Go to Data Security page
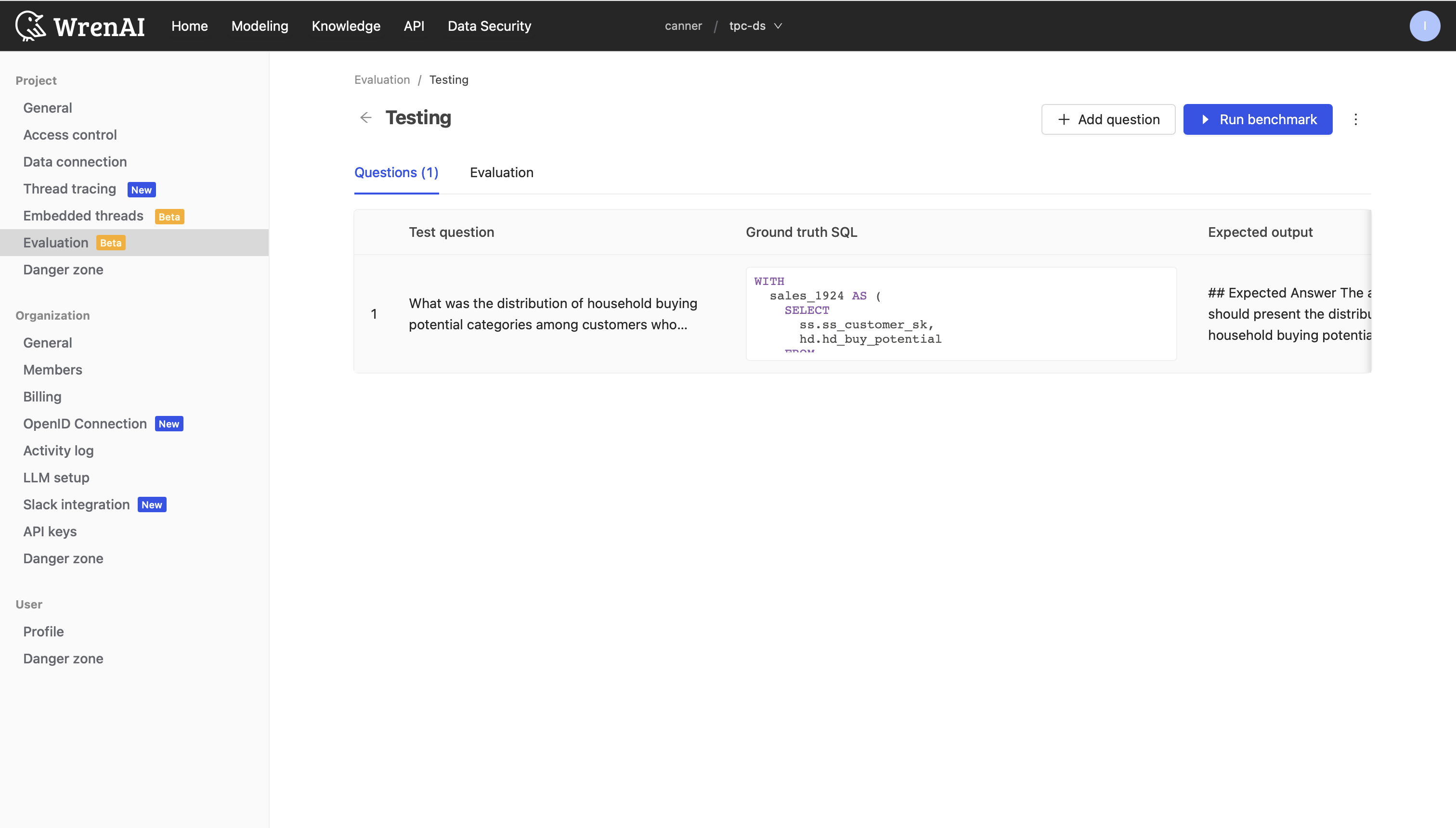The height and width of the screenshot is (828, 1456). [489, 26]
